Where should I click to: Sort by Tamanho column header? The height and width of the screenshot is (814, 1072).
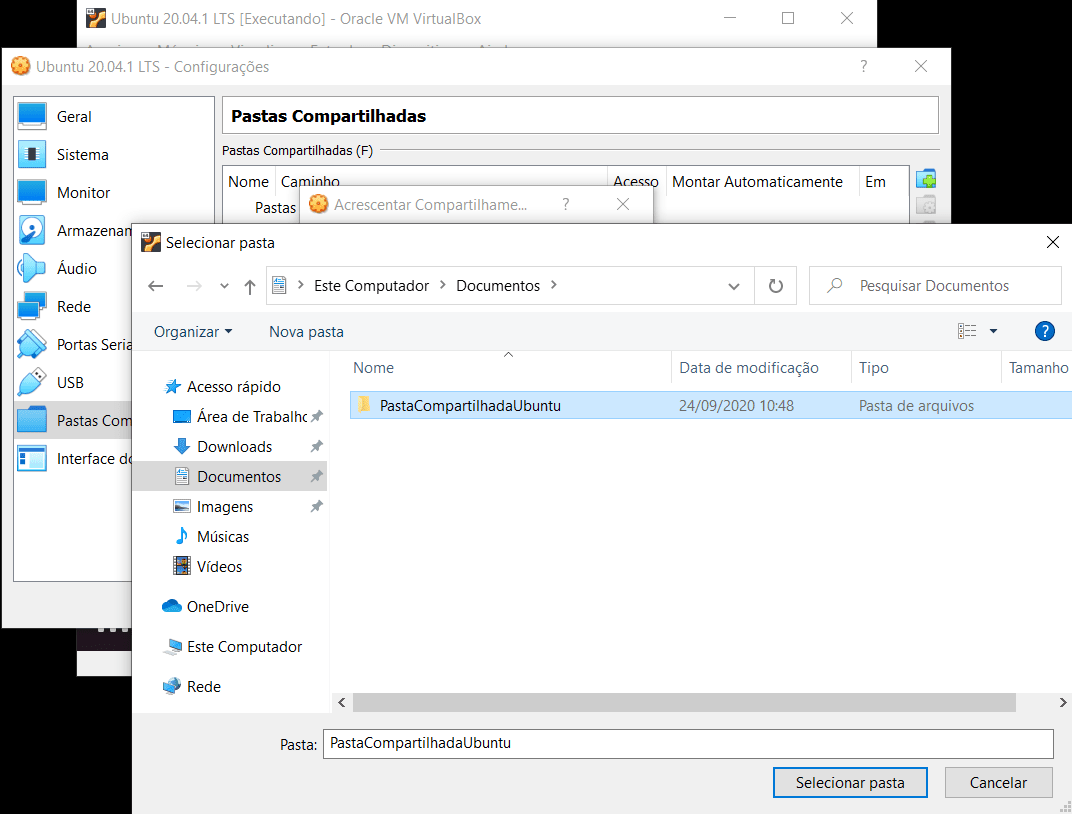(x=1038, y=368)
